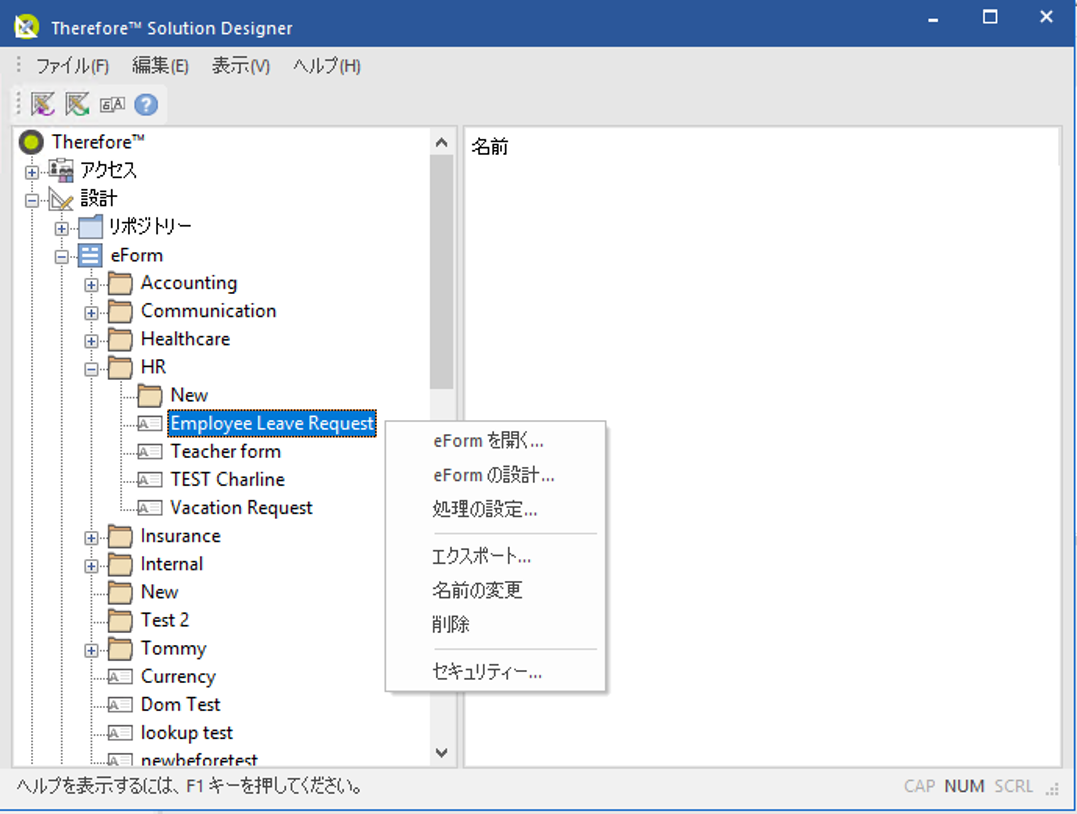The image size is (1077, 814).
Task: Click the Insurance folder icon
Action: [x=120, y=536]
